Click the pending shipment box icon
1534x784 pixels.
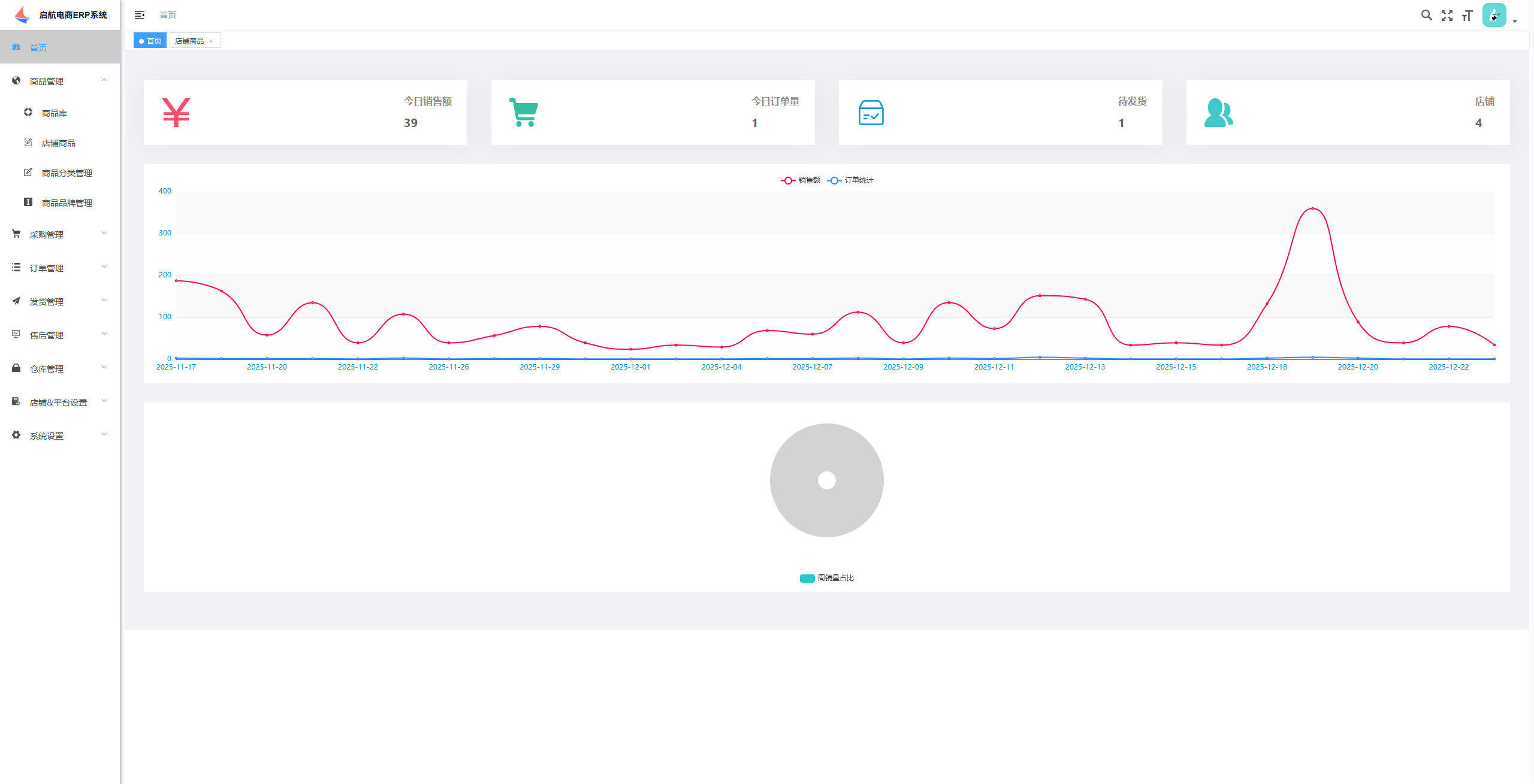coord(871,113)
